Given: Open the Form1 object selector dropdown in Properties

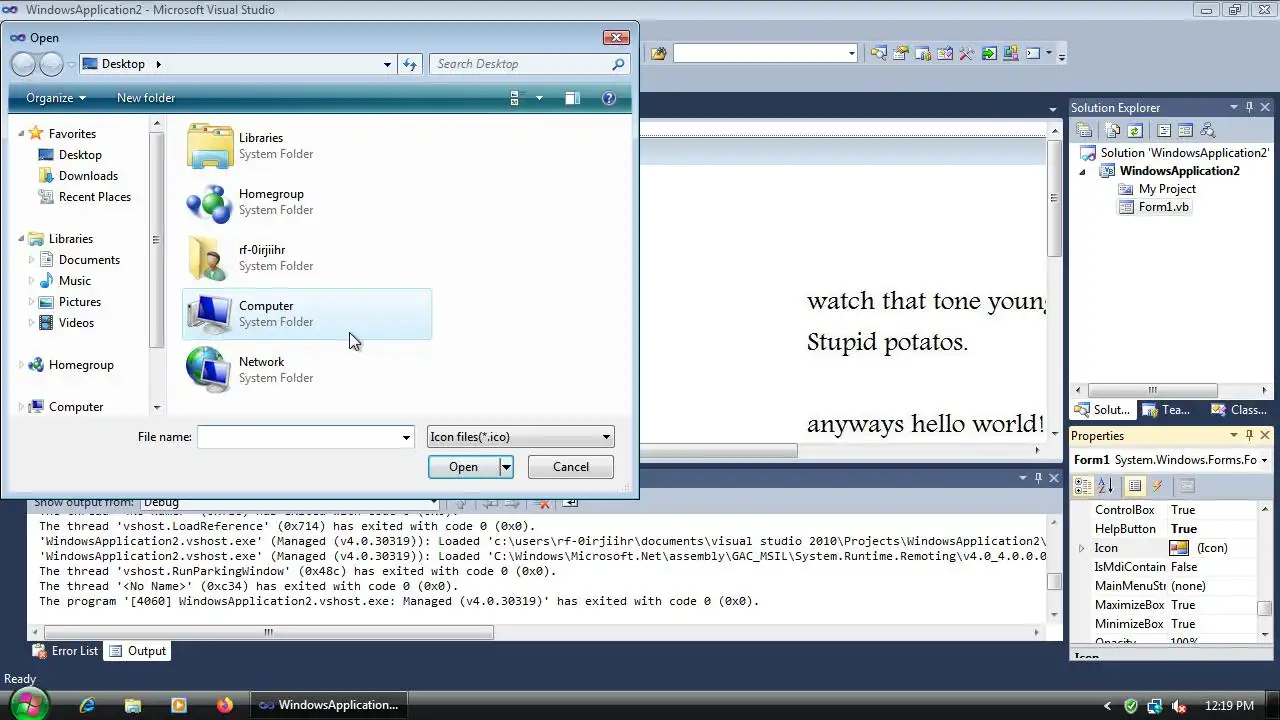Looking at the screenshot, I should (1265, 460).
